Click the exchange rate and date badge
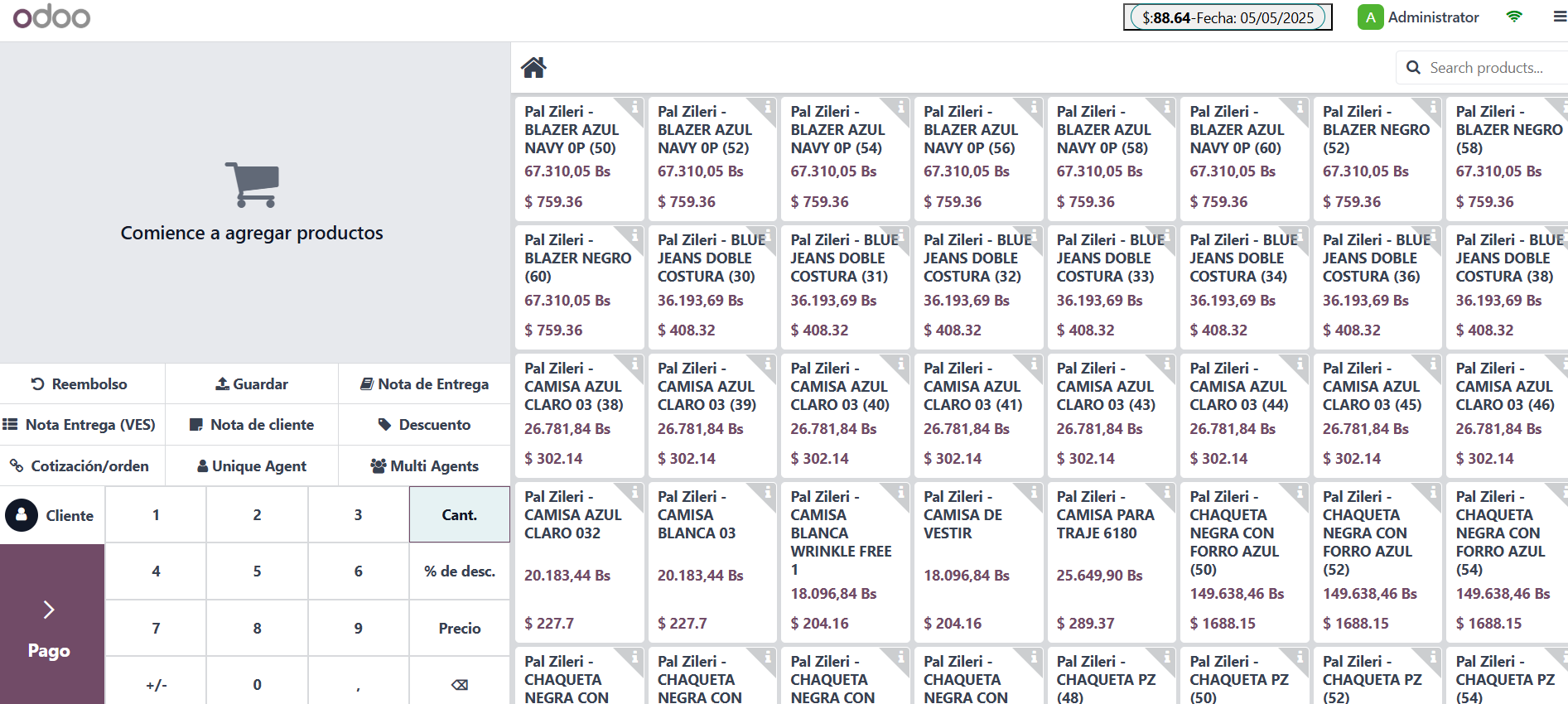 click(x=1228, y=17)
